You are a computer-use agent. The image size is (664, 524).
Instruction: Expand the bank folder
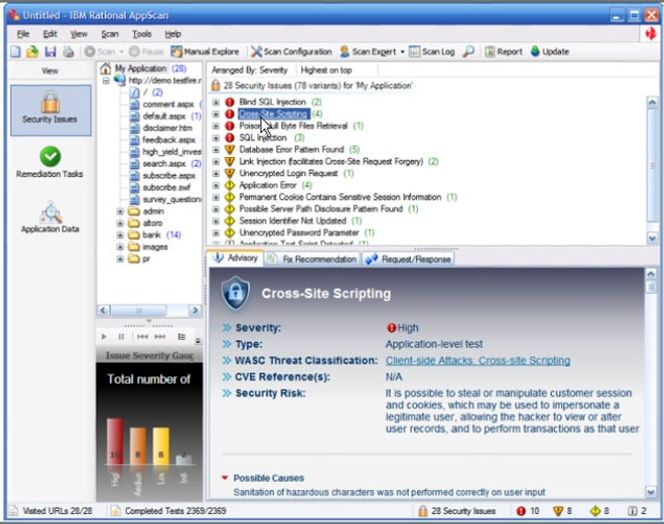point(120,235)
